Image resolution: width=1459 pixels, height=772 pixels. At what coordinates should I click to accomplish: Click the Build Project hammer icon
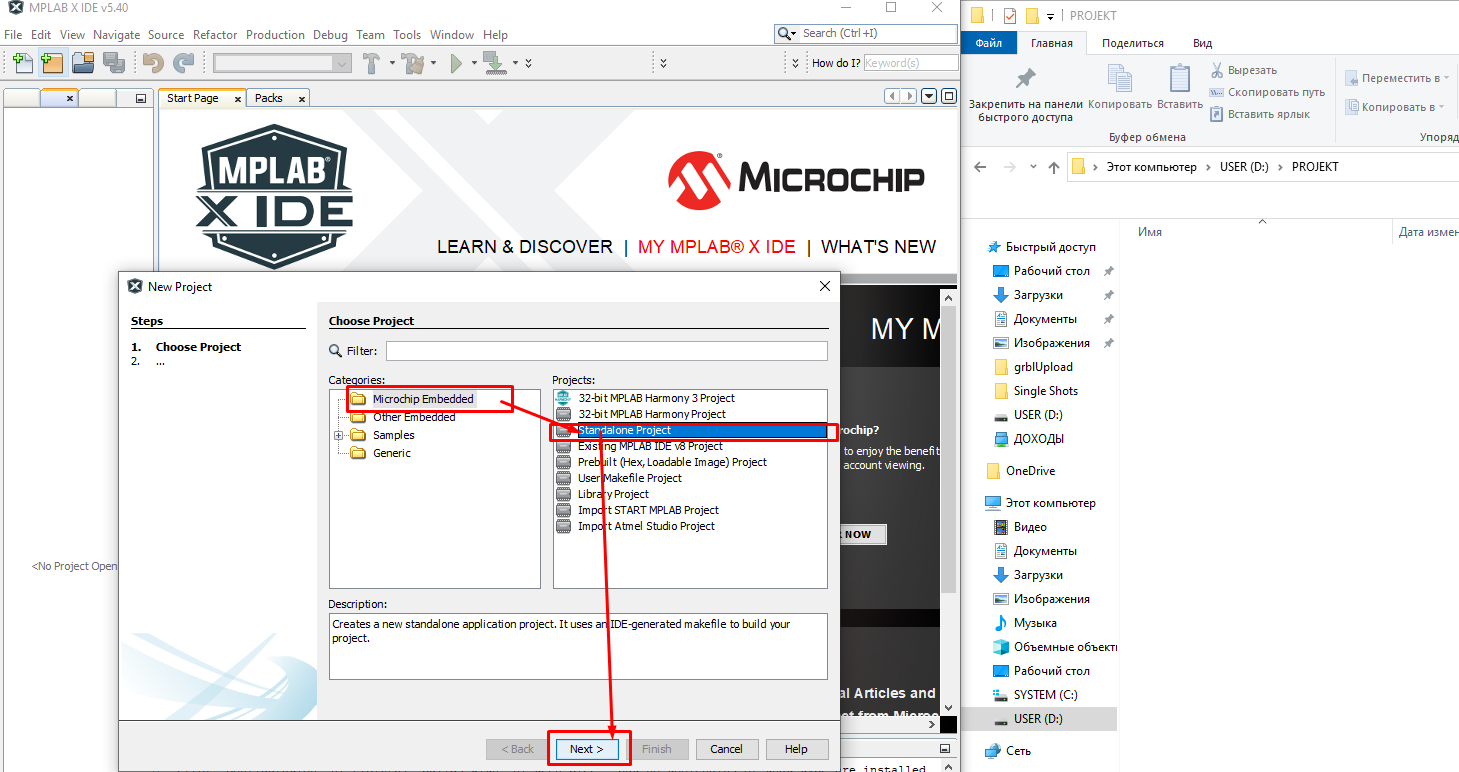pyautogui.click(x=371, y=63)
